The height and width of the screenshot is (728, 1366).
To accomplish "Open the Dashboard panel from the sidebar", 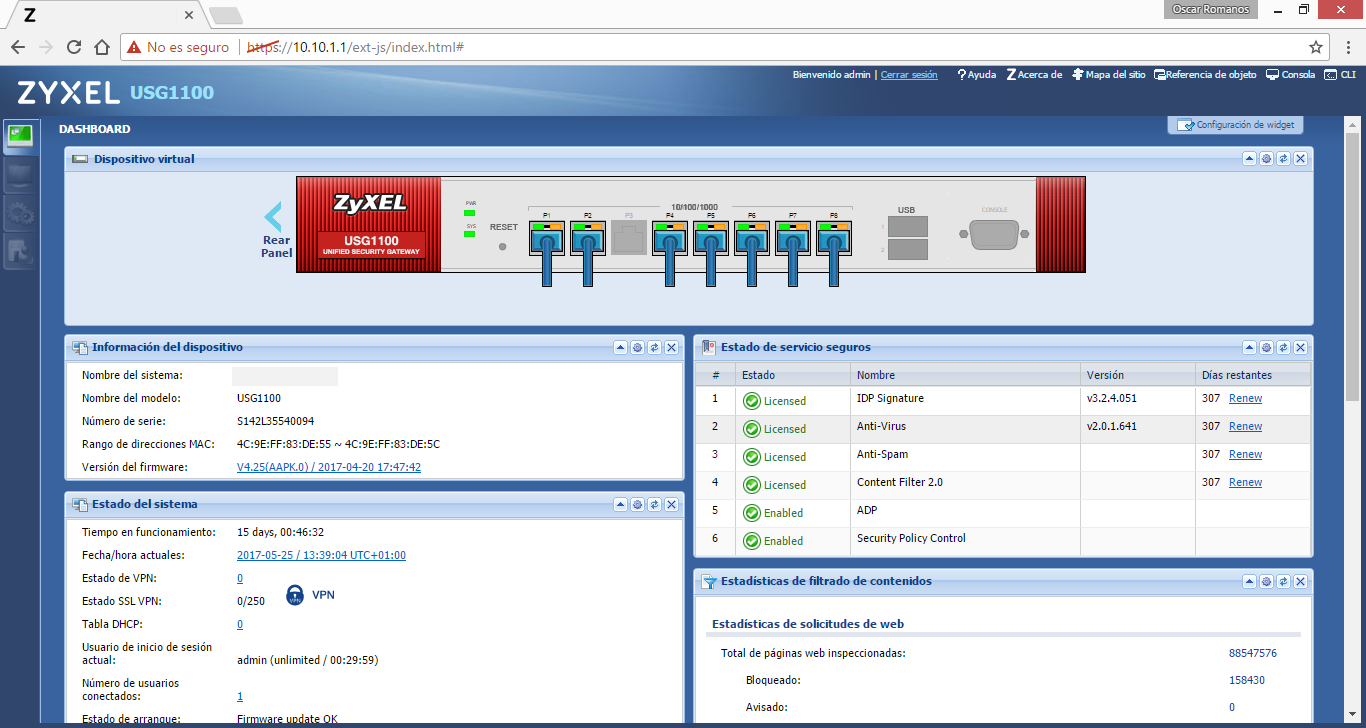I will pyautogui.click(x=20, y=137).
